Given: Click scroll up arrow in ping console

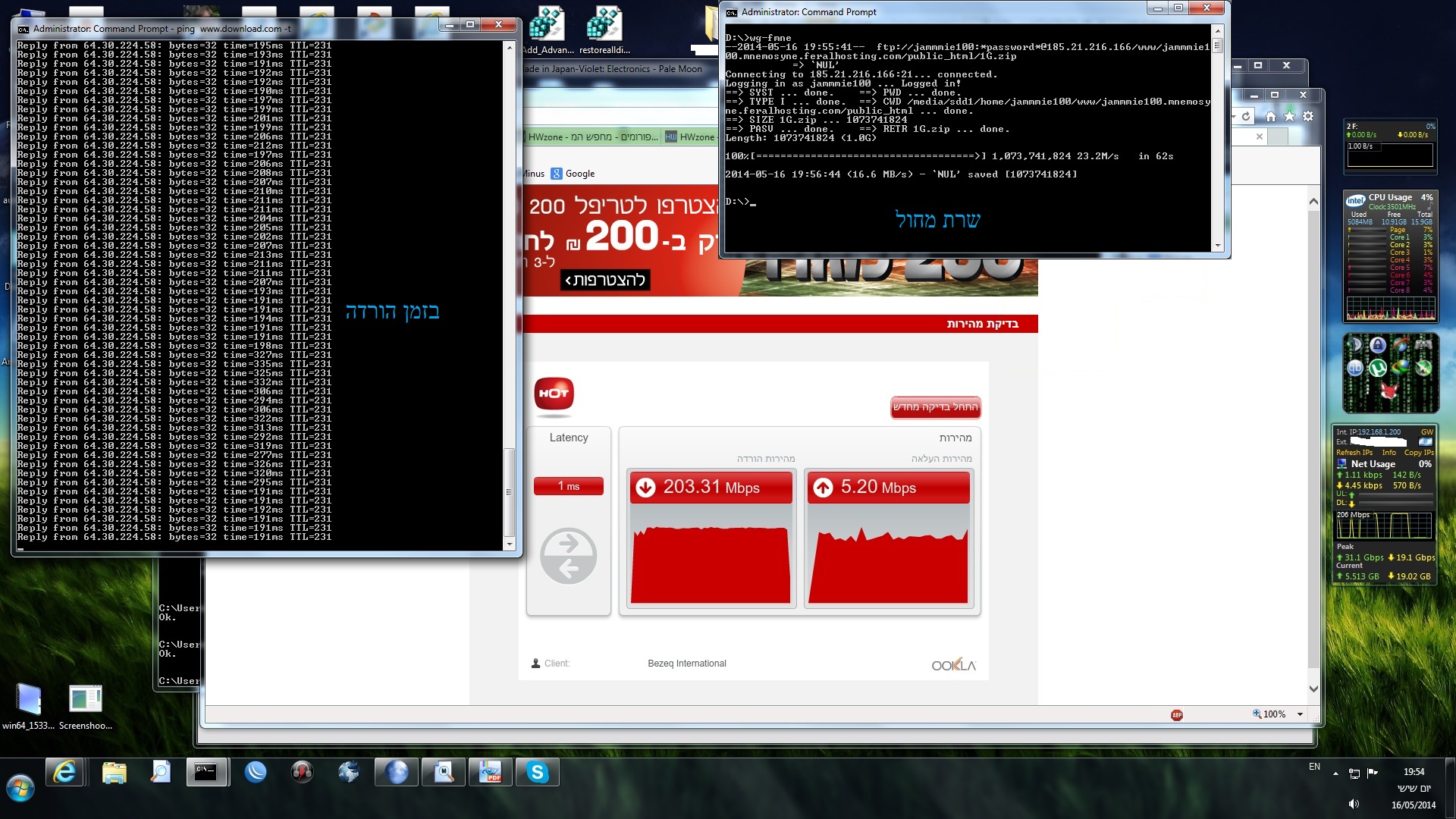Looking at the screenshot, I should (510, 47).
